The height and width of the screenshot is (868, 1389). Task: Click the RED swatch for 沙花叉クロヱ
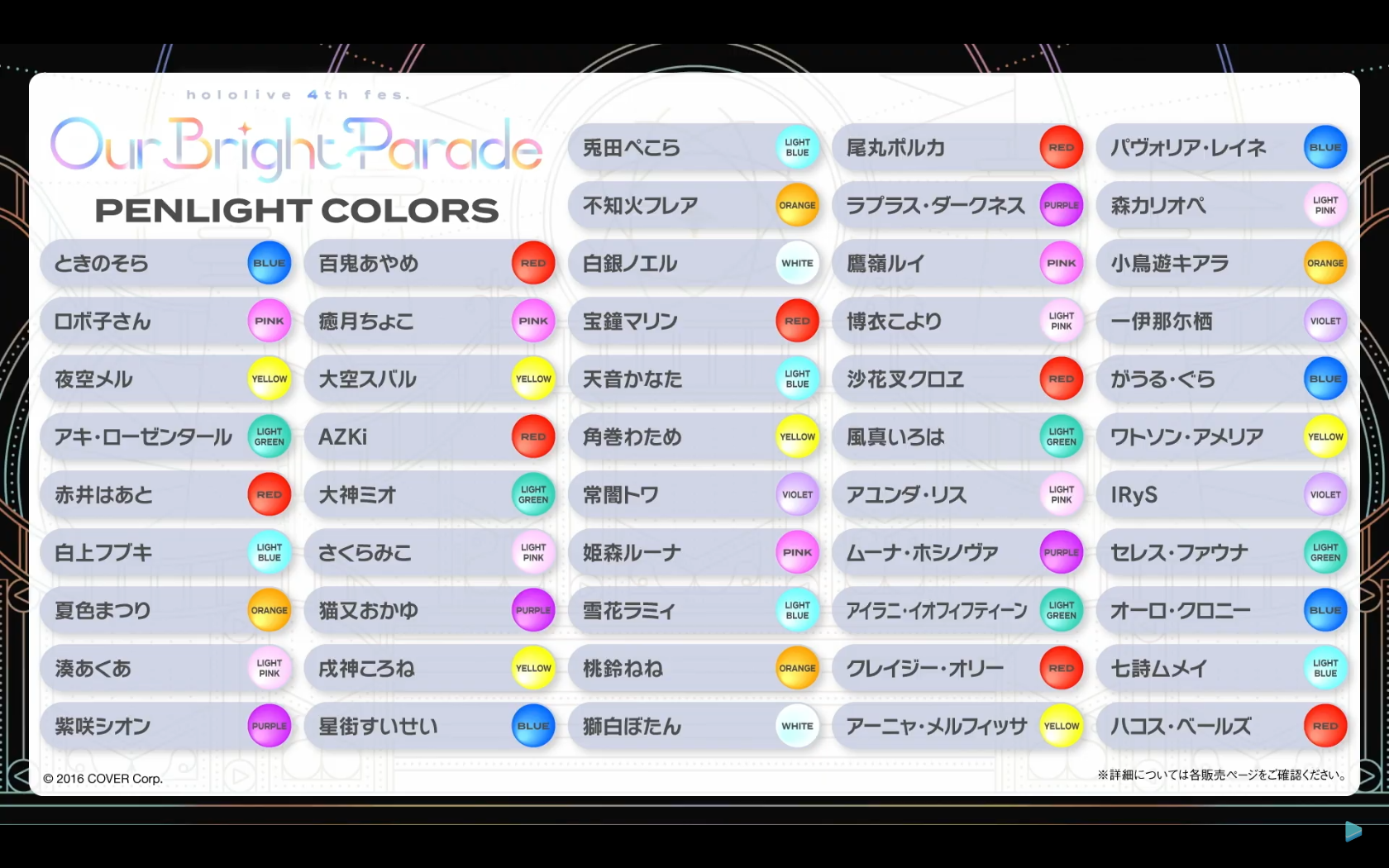(1062, 379)
